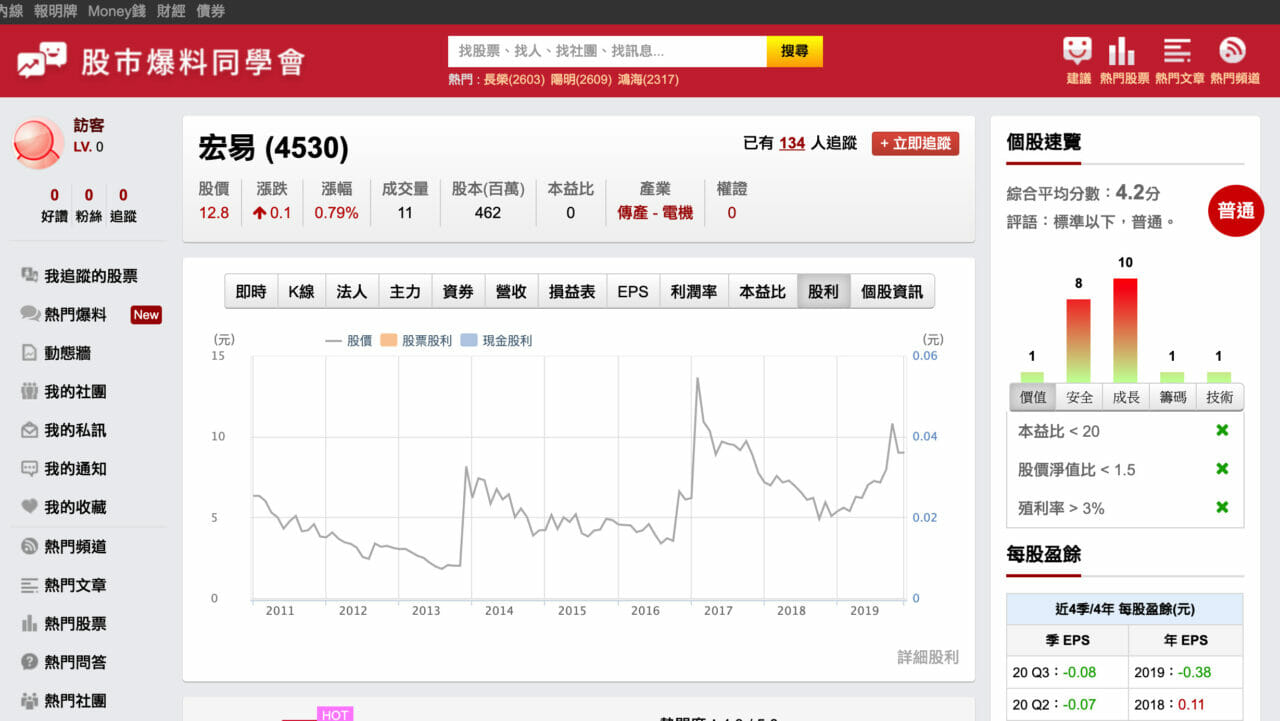Click the 建議 smiley face icon
Screen dimensions: 1280x721
click(1077, 52)
